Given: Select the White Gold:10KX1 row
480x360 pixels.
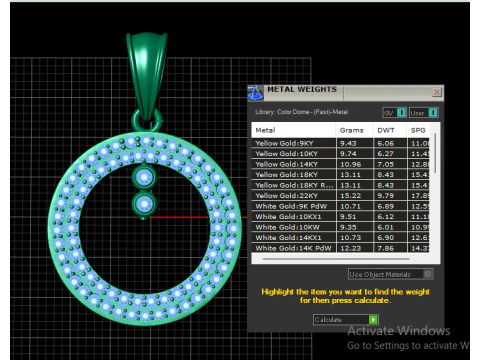Looking at the screenshot, I should coord(341,217).
